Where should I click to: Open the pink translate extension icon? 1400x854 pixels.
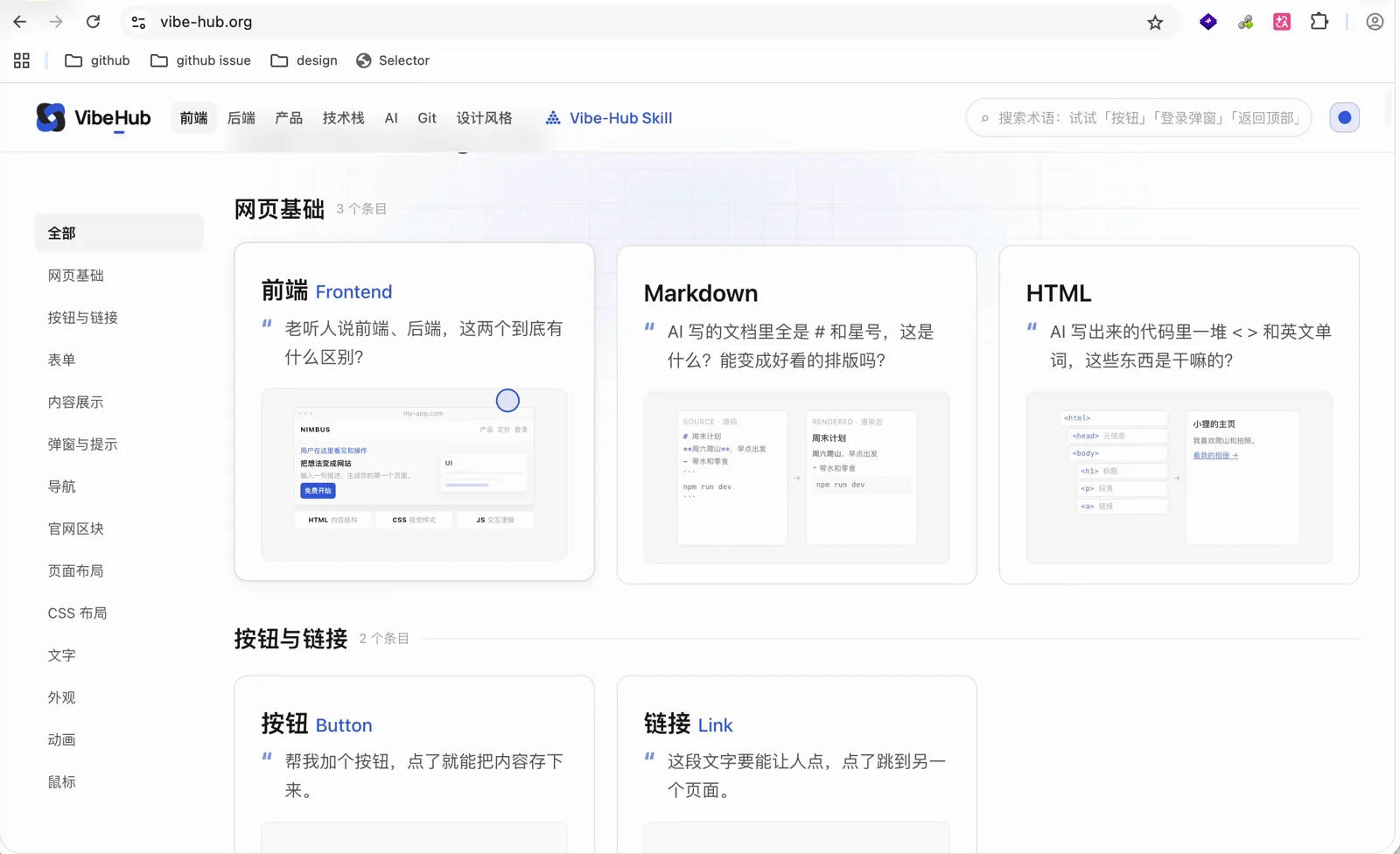(1282, 22)
